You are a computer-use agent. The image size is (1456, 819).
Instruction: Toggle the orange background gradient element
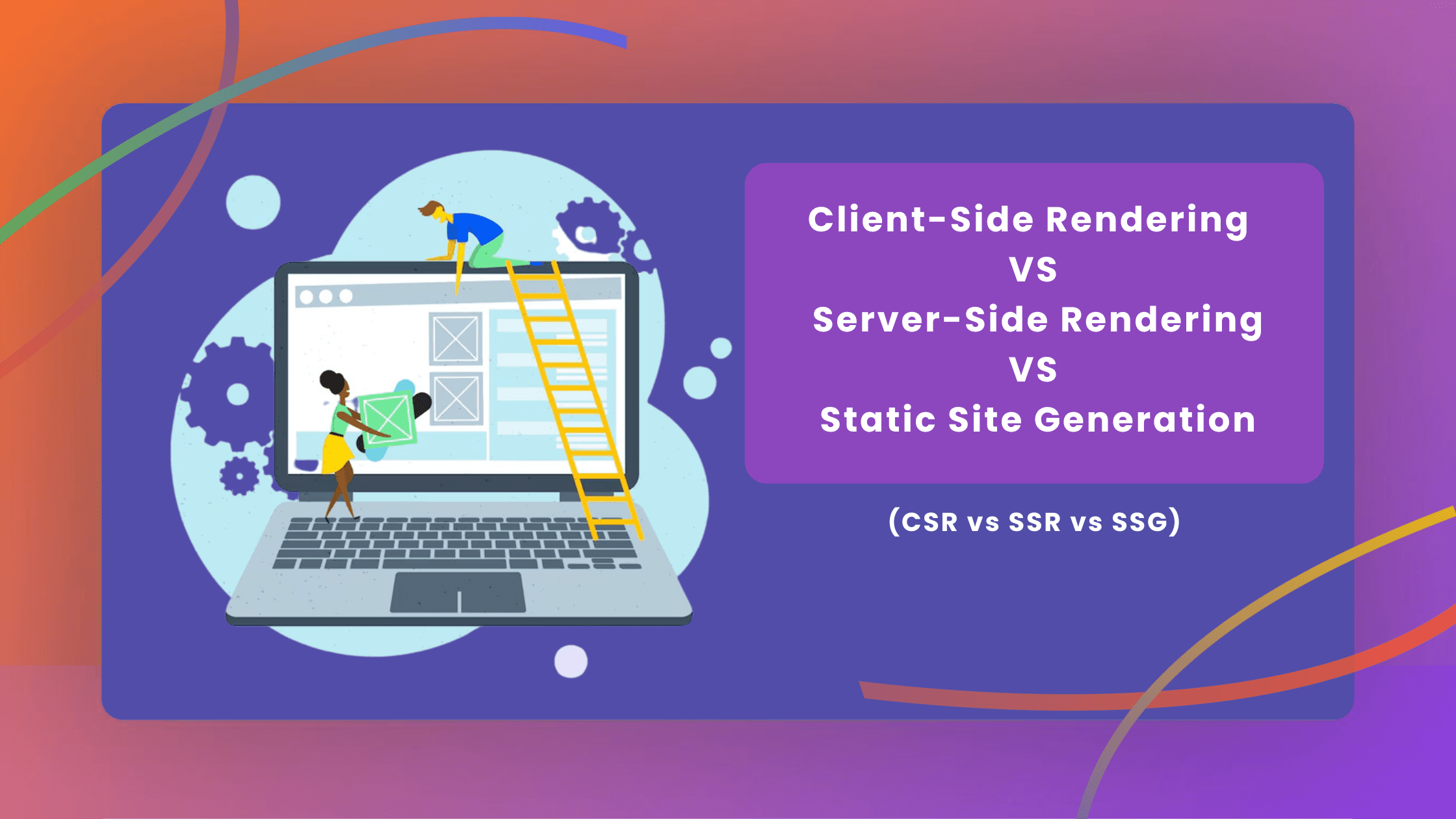pyautogui.click(x=50, y=50)
